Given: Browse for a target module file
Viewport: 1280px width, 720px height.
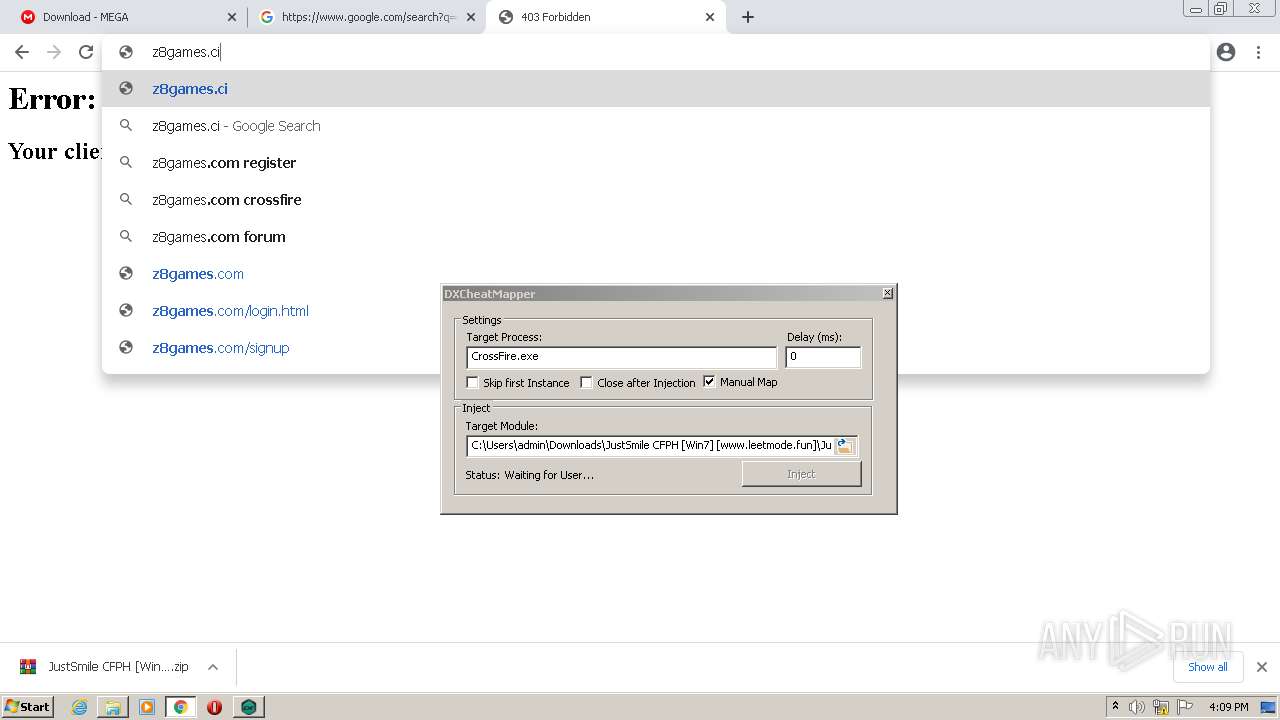Looking at the screenshot, I should click(x=845, y=446).
